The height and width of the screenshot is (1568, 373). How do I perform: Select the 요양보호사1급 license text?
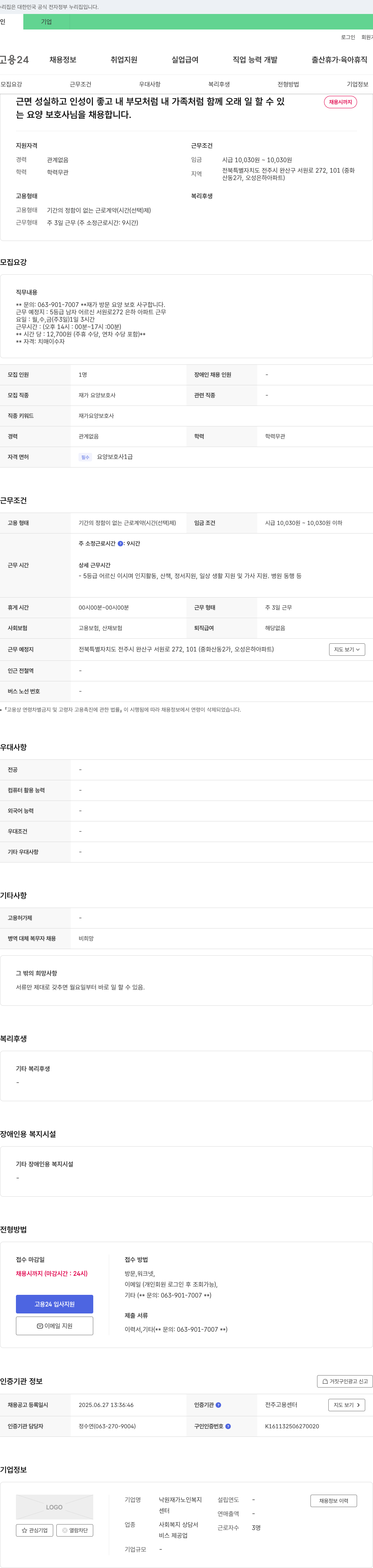click(115, 457)
